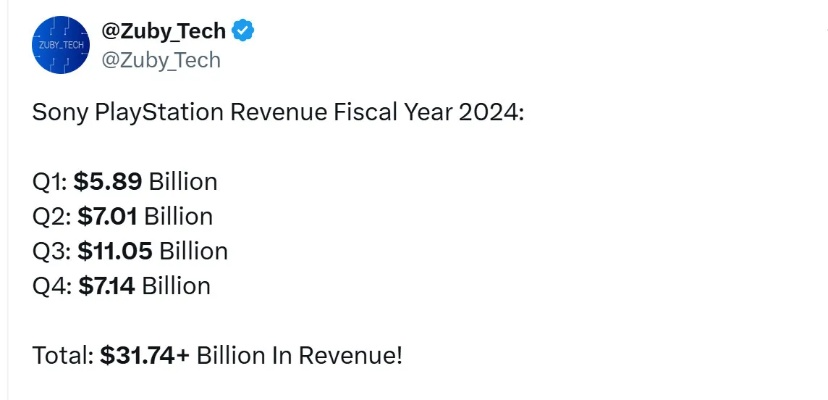Select the bold $31.74+ total figure
The width and height of the screenshot is (828, 400).
[x=145, y=355]
